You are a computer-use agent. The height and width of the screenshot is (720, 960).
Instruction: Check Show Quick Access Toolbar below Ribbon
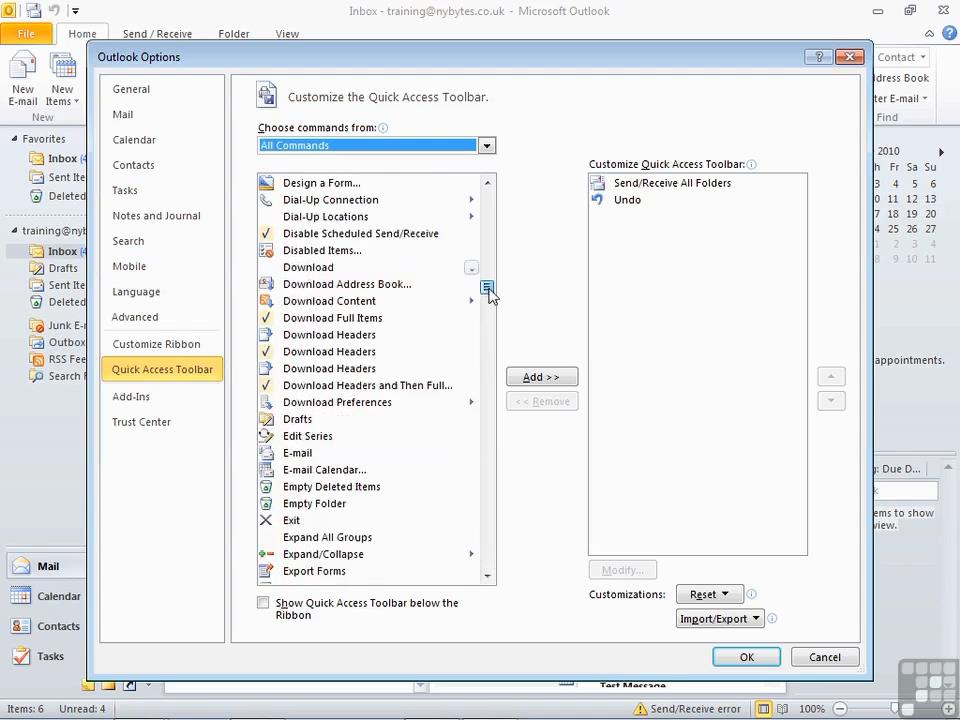tap(263, 602)
